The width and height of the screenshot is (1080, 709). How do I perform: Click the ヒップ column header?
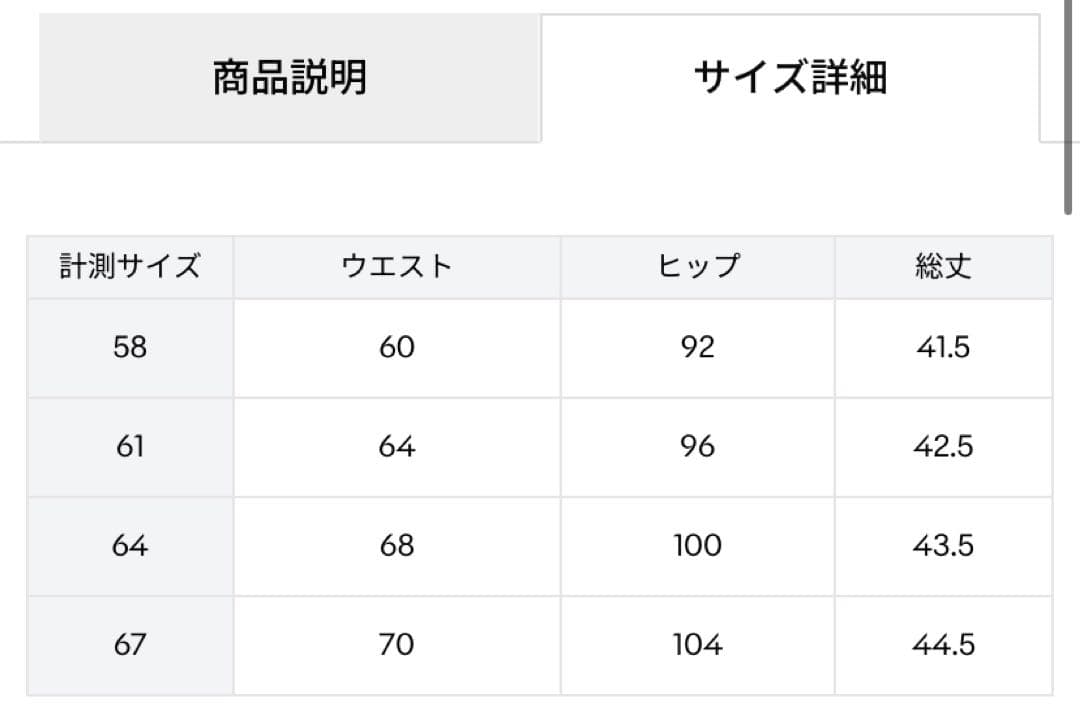point(698,266)
